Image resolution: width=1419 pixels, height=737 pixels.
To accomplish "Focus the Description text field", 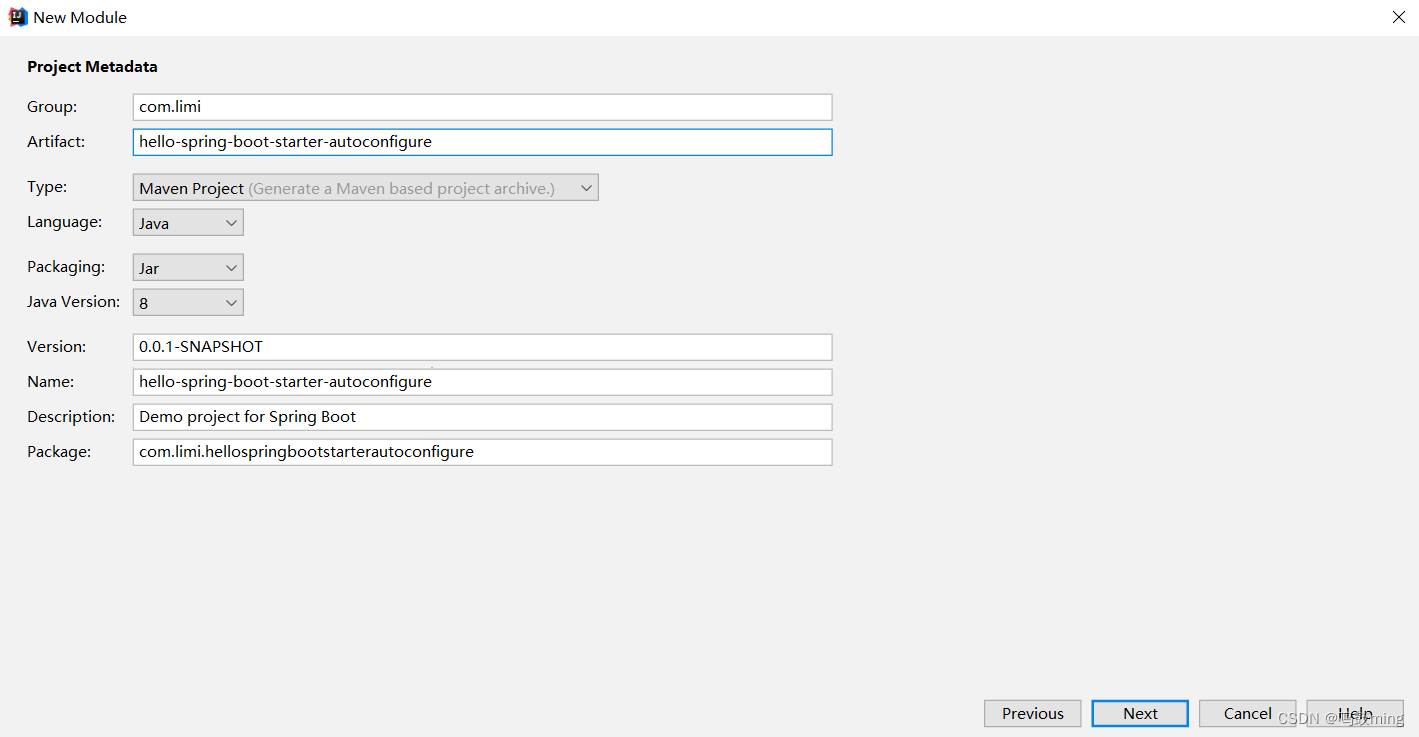I will click(x=482, y=417).
